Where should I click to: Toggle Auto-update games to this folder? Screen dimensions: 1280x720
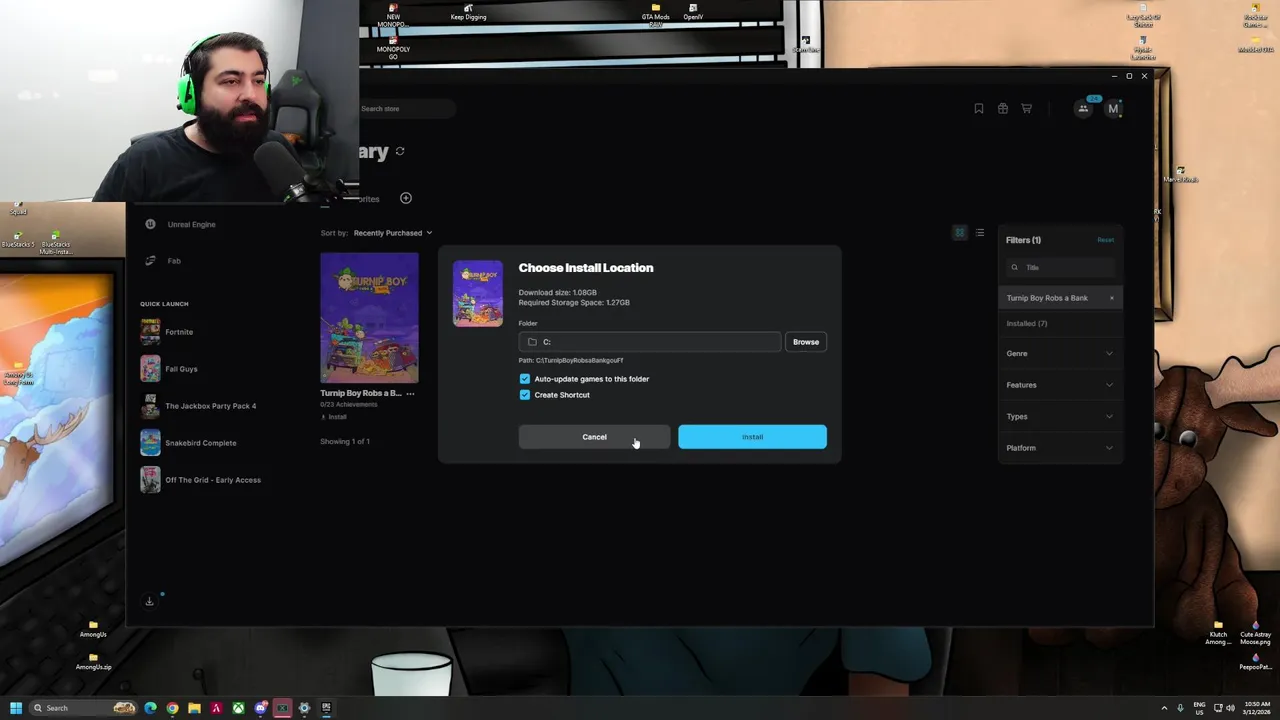pyautogui.click(x=524, y=379)
